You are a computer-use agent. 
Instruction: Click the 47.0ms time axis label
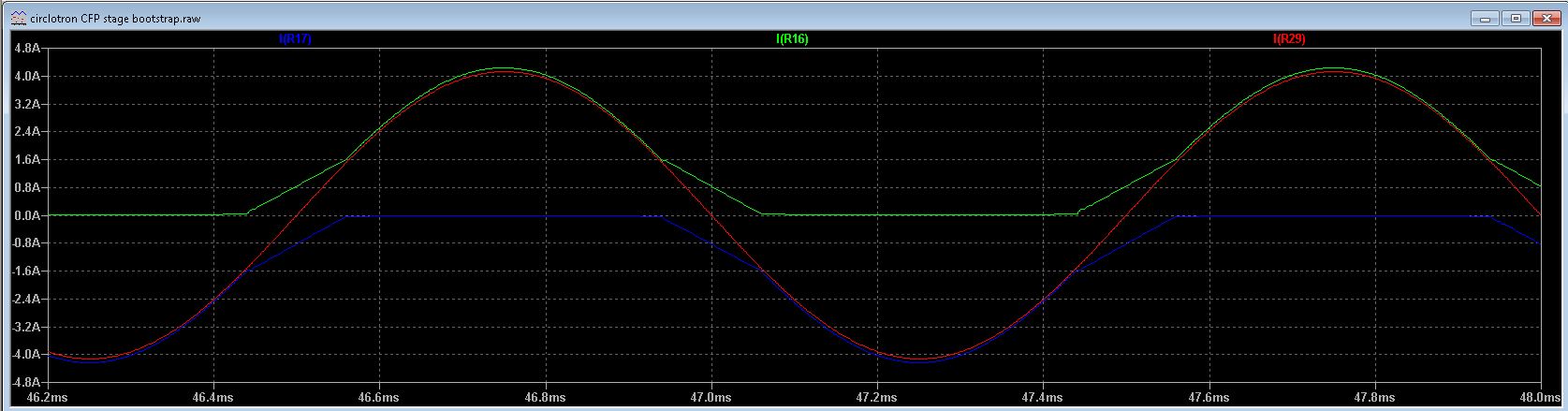tap(711, 398)
